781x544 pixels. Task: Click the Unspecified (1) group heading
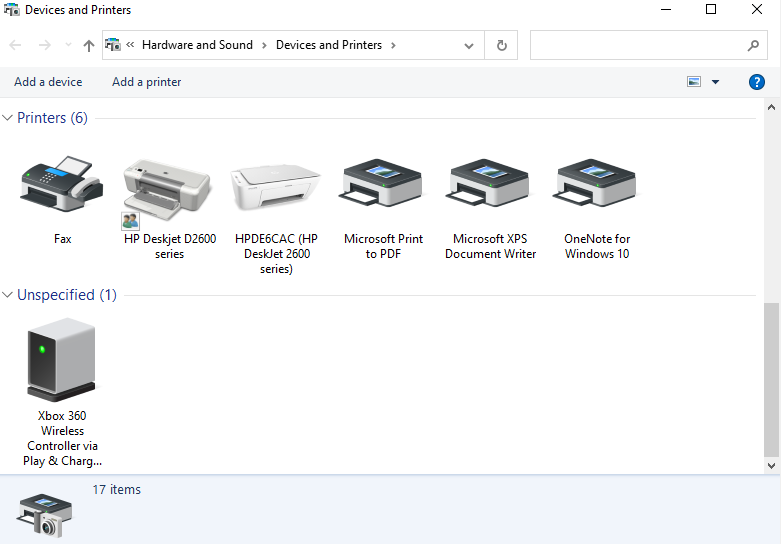pyautogui.click(x=67, y=295)
